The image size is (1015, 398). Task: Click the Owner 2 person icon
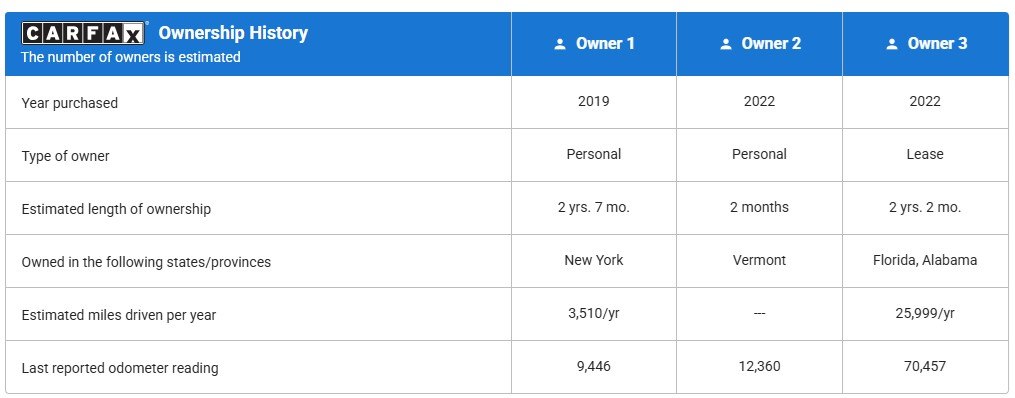(726, 44)
